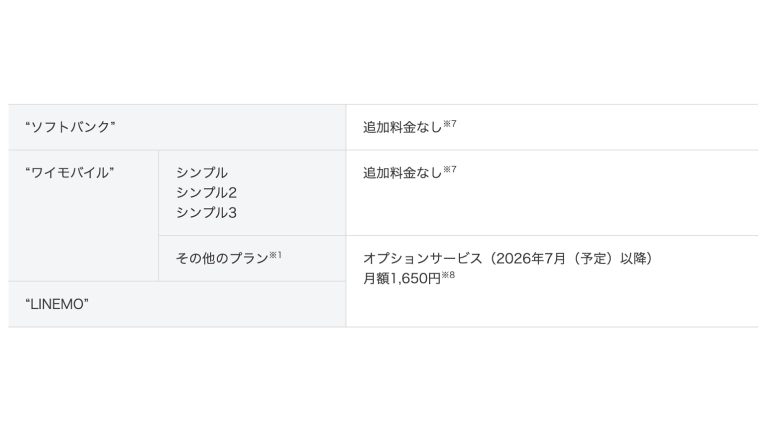Open footnote ※7 in the ソフトバンク row
The width and height of the screenshot is (770, 433).
point(450,123)
